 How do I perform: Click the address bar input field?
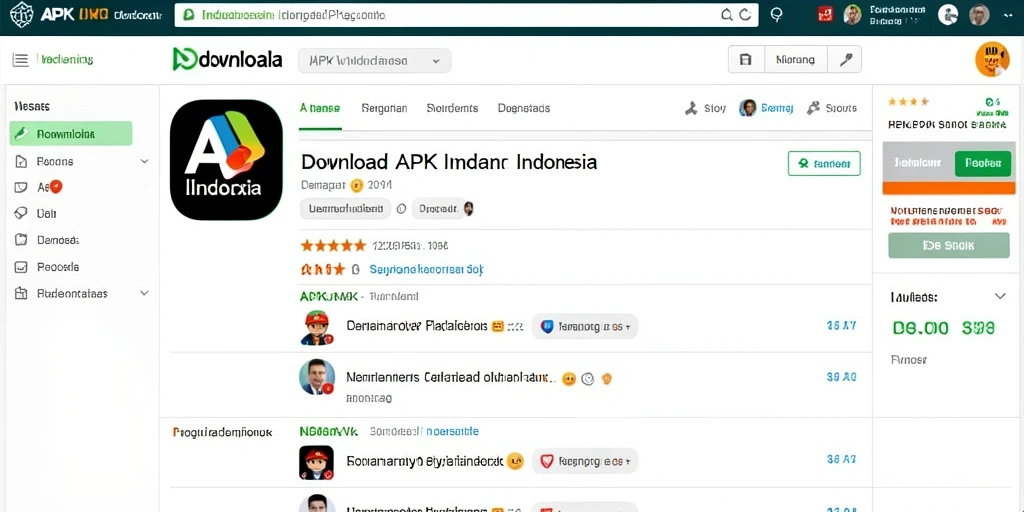click(x=466, y=15)
